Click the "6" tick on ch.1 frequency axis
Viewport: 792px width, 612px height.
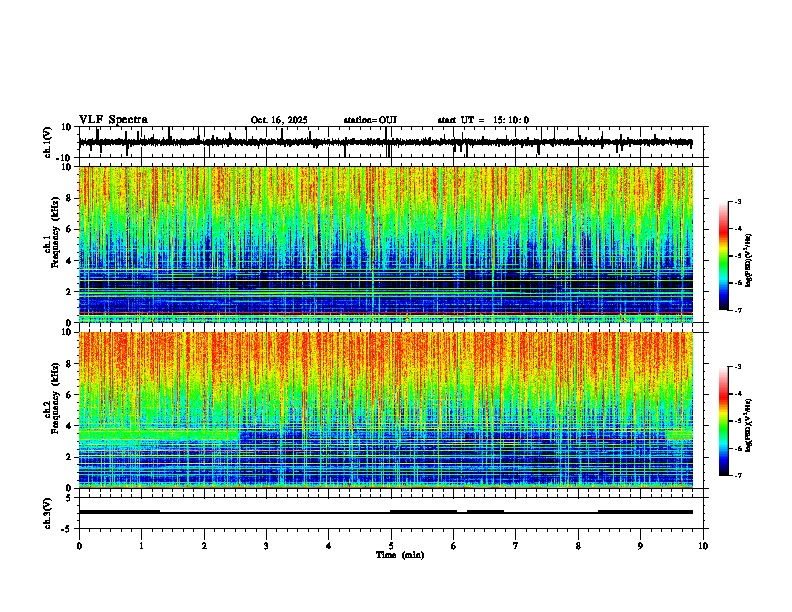coord(70,229)
